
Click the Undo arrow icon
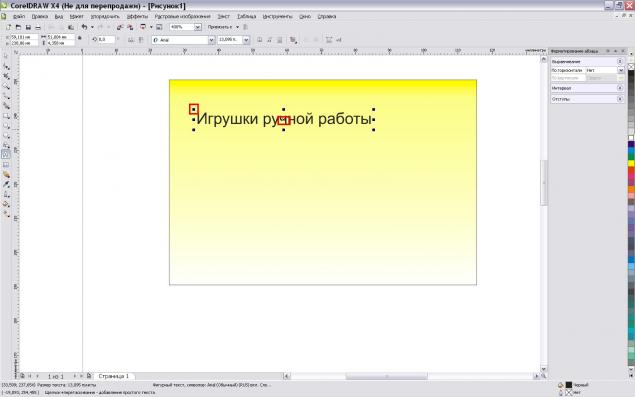point(84,27)
